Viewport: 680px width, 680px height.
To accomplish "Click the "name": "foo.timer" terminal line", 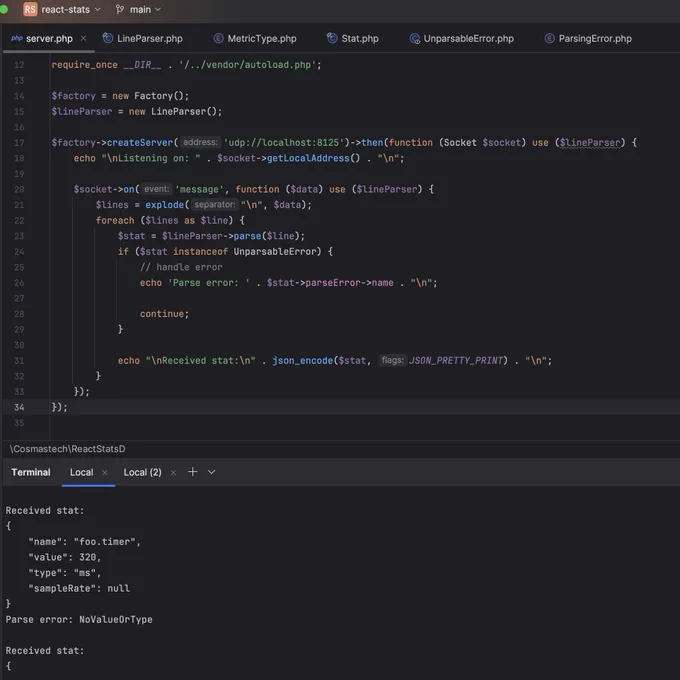I will click(x=84, y=542).
